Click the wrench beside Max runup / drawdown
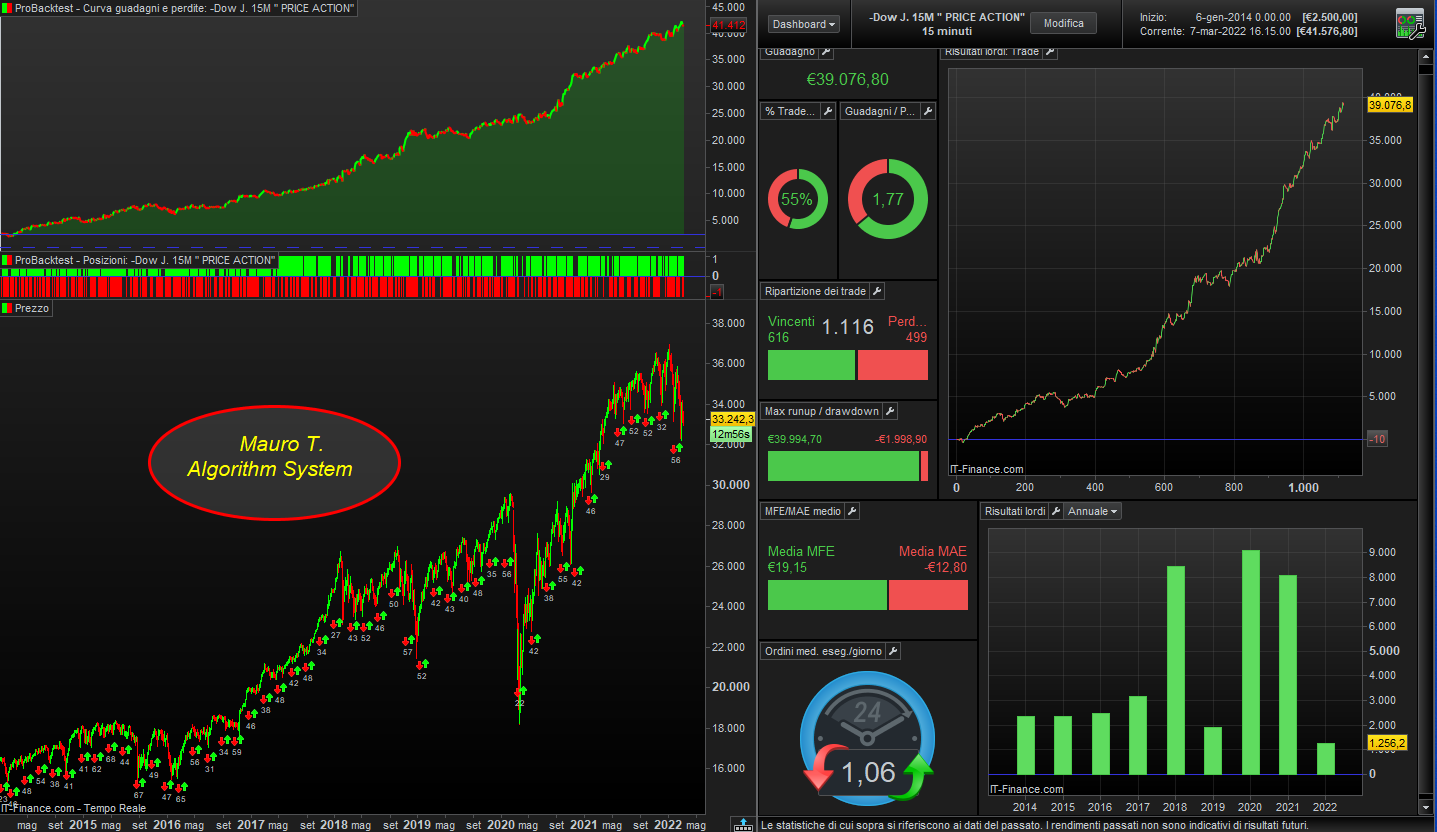The width and height of the screenshot is (1437, 832). click(x=890, y=411)
